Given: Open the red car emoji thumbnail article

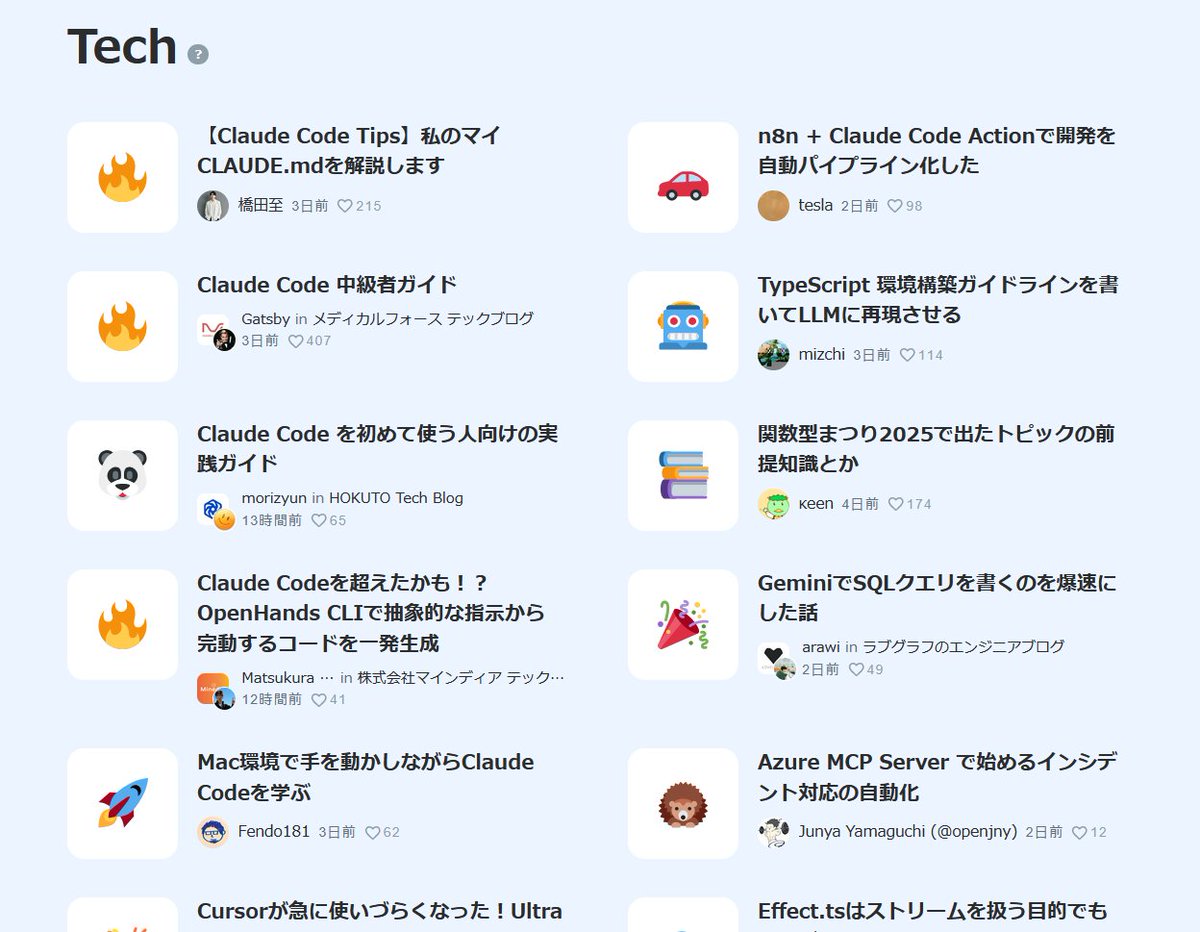Looking at the screenshot, I should [x=683, y=177].
